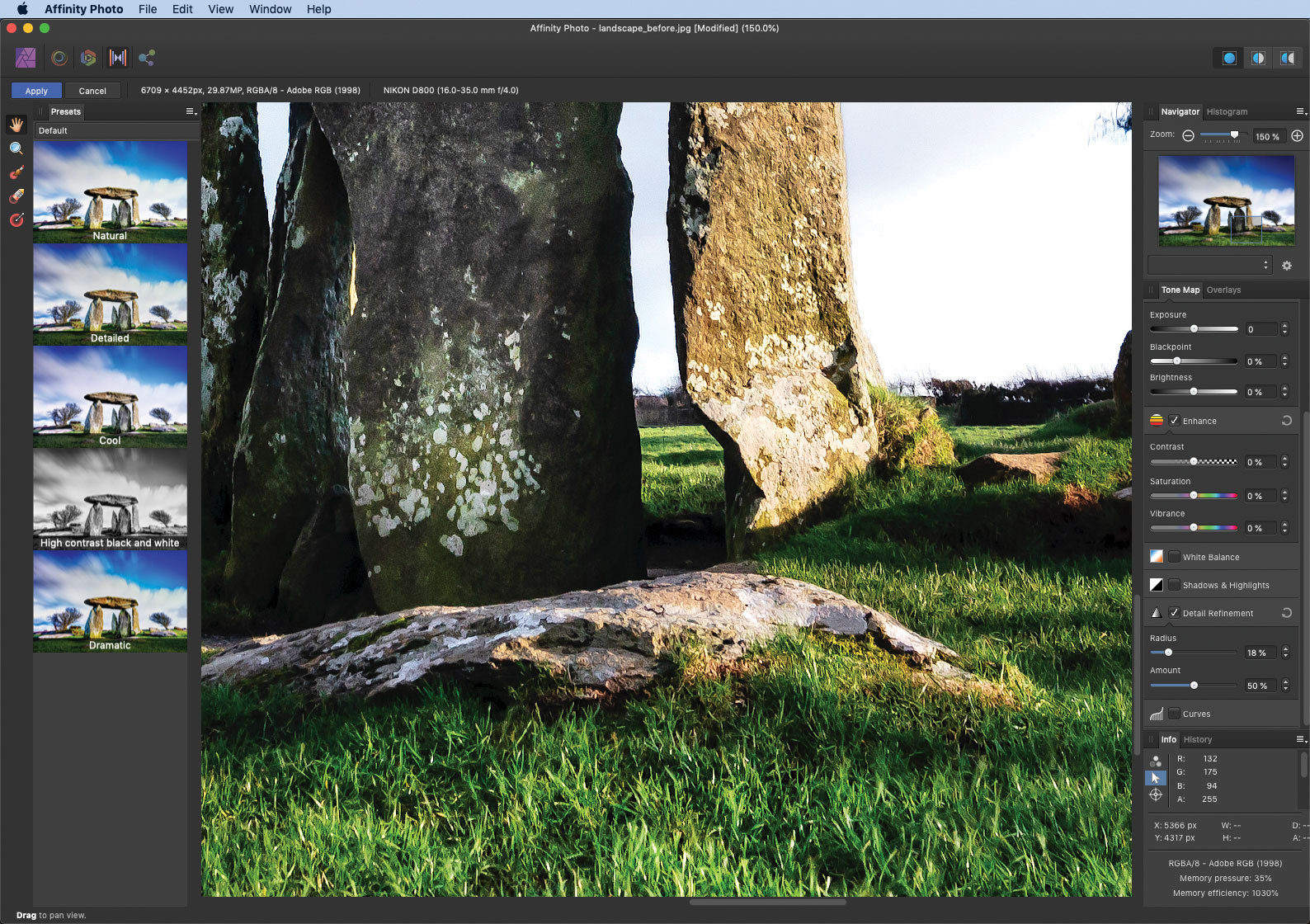The height and width of the screenshot is (924, 1310).
Task: Select the Zoom tool
Action: pos(16,148)
